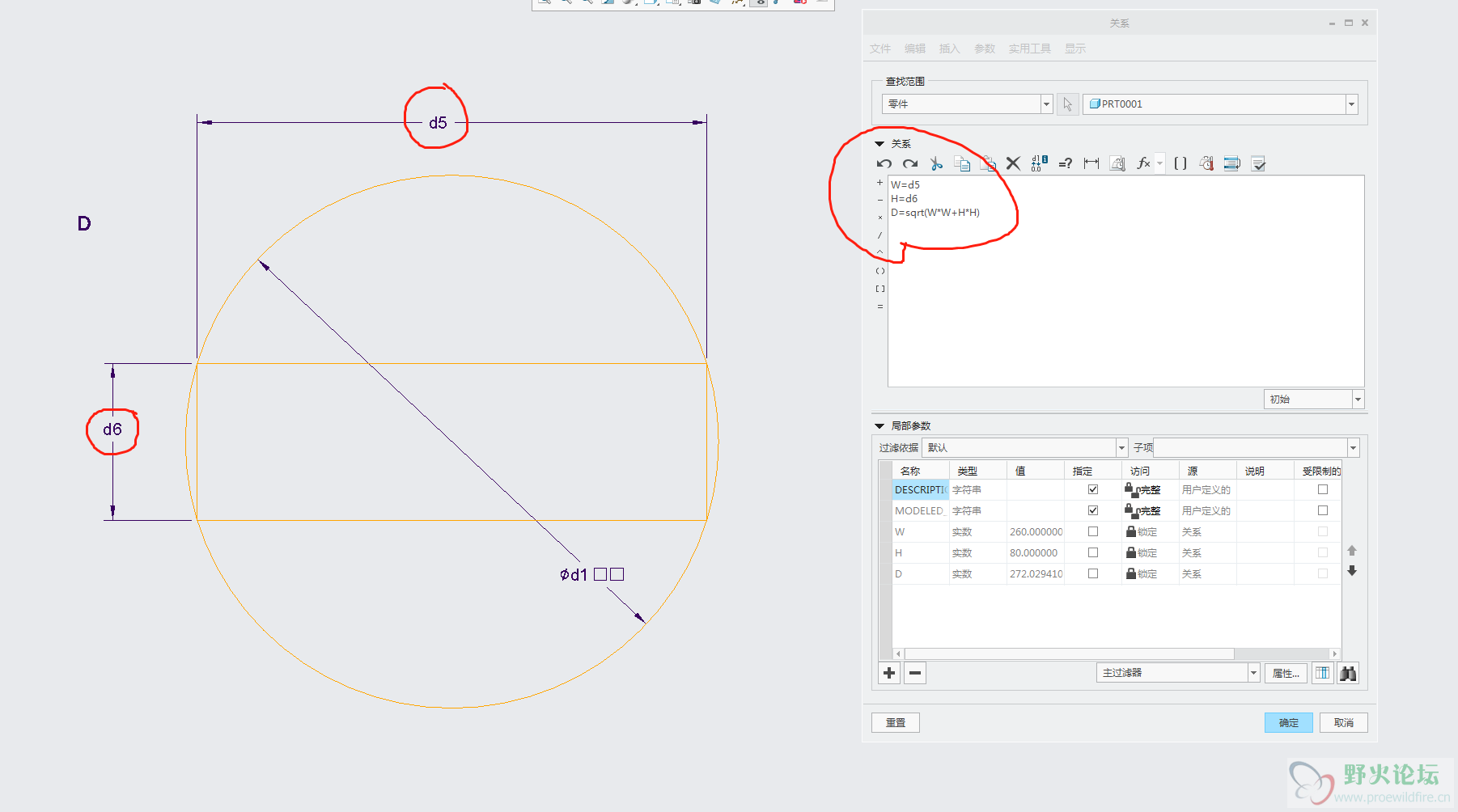1458x812 pixels.
Task: Insert minus operator from side column
Action: click(880, 200)
